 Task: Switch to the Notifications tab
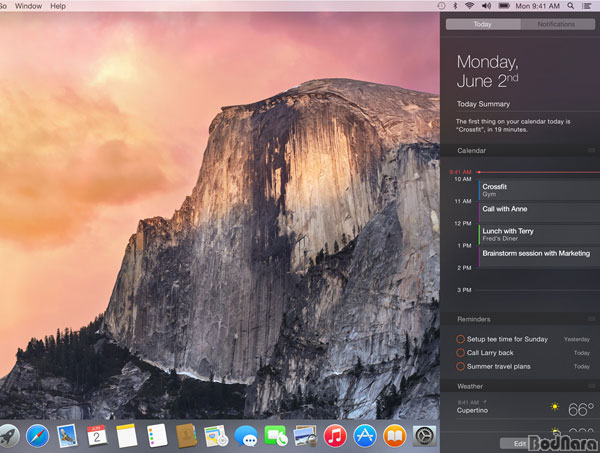[x=557, y=24]
